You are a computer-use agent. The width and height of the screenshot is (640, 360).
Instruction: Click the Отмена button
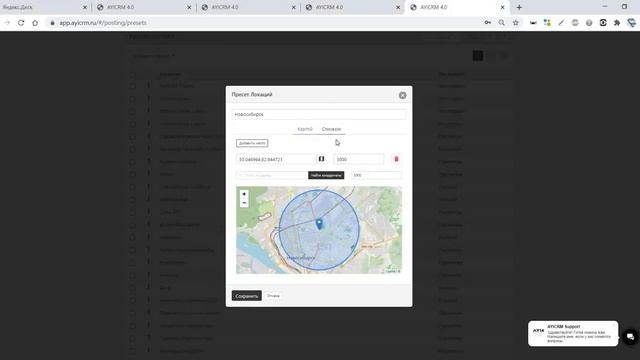[x=273, y=296]
